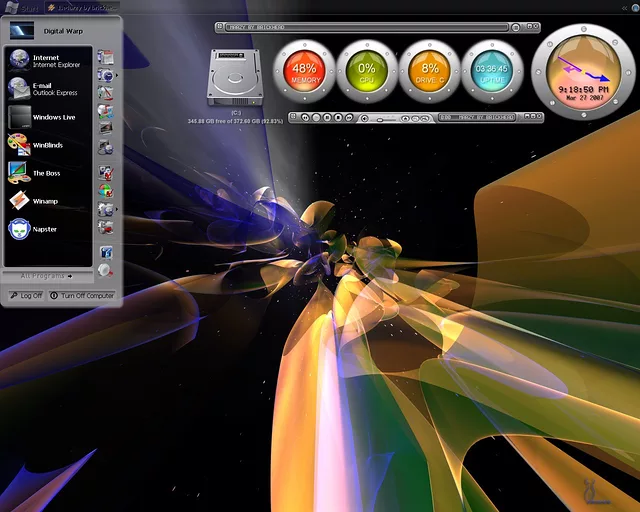Click the orange Drive C 8% gauge
640x512 pixels.
point(430,72)
